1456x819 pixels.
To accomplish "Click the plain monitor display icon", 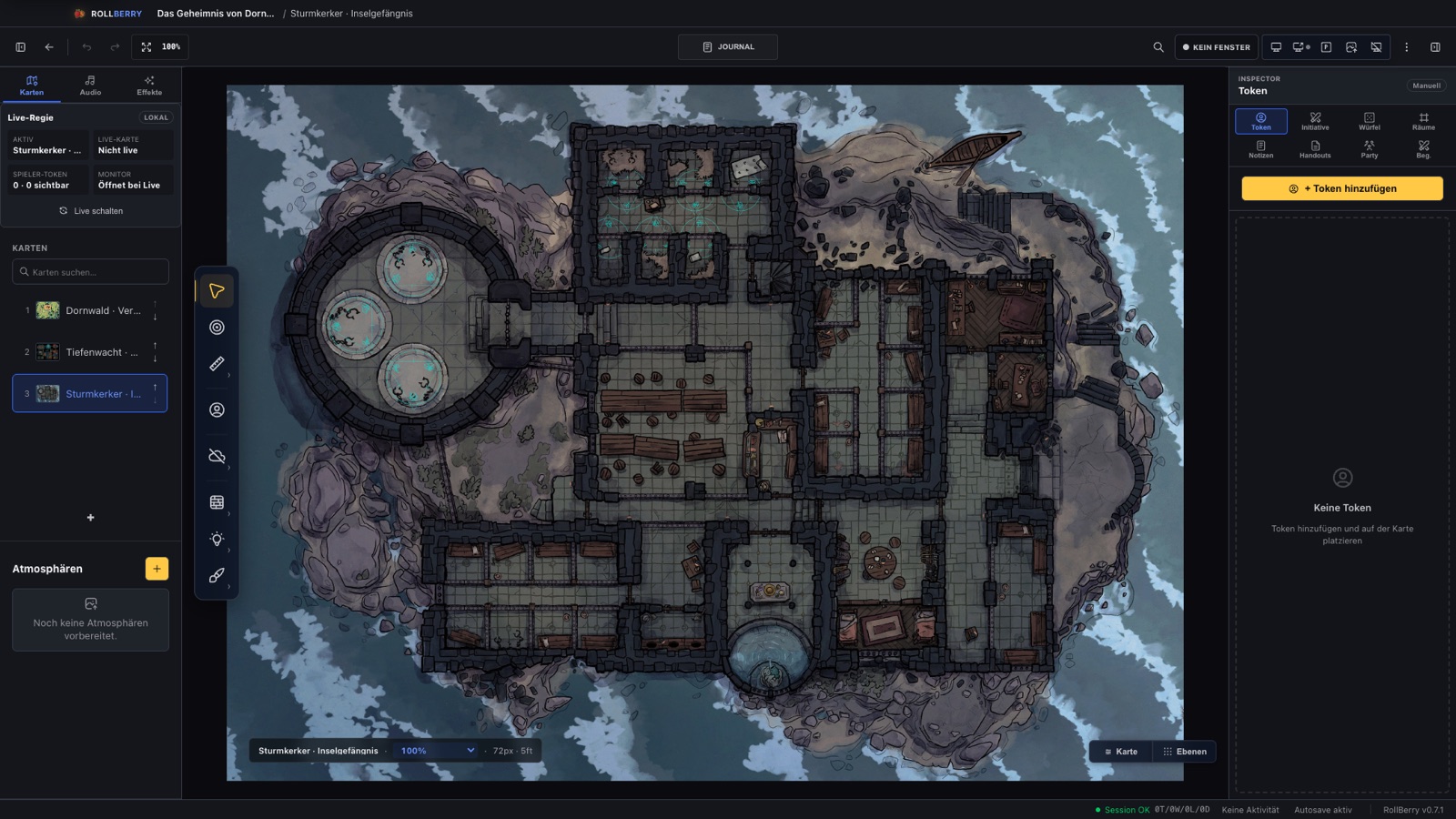I will point(1276,47).
